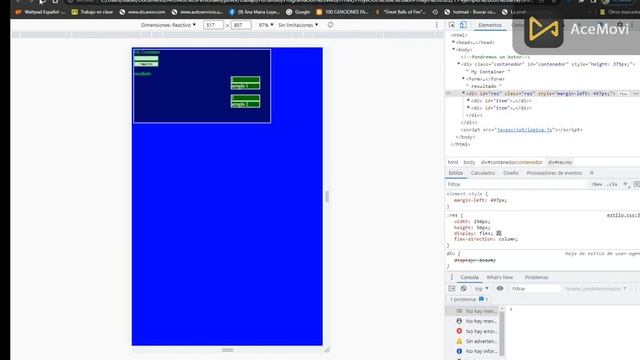Click the html breadcrumb

click(453, 162)
